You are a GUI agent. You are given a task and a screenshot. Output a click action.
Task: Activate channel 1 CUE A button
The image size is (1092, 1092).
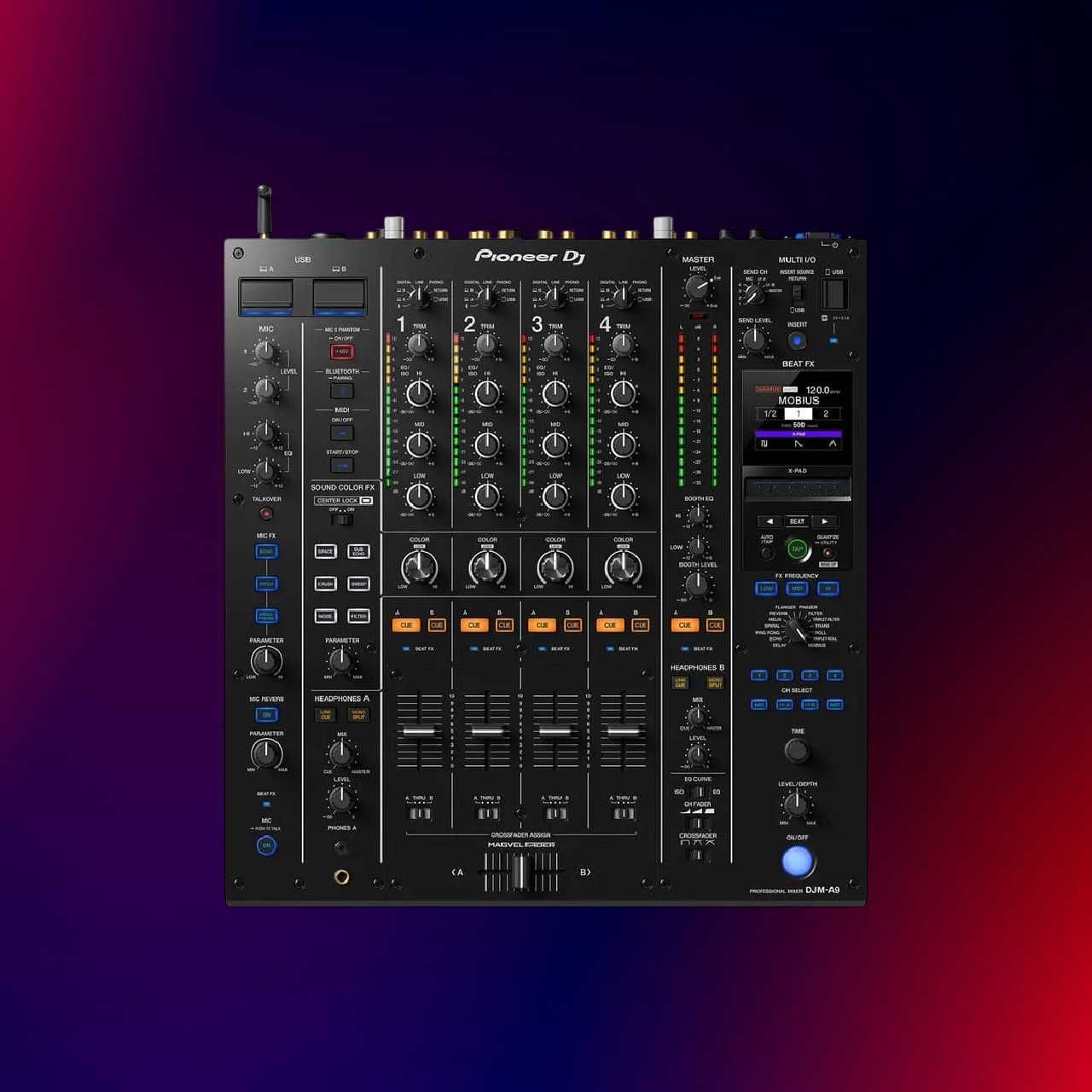[405, 625]
